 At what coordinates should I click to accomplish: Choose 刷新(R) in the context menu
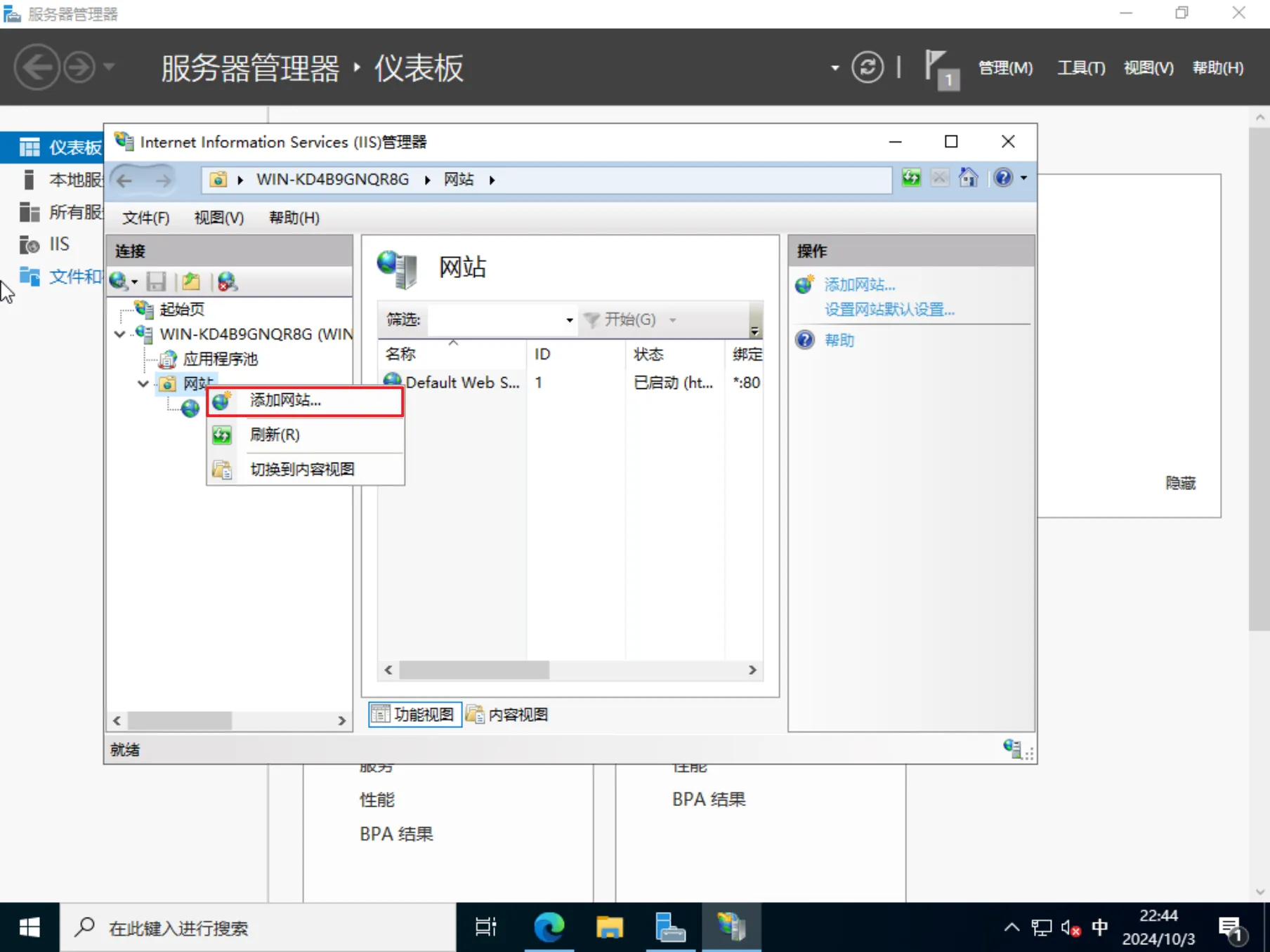305,435
